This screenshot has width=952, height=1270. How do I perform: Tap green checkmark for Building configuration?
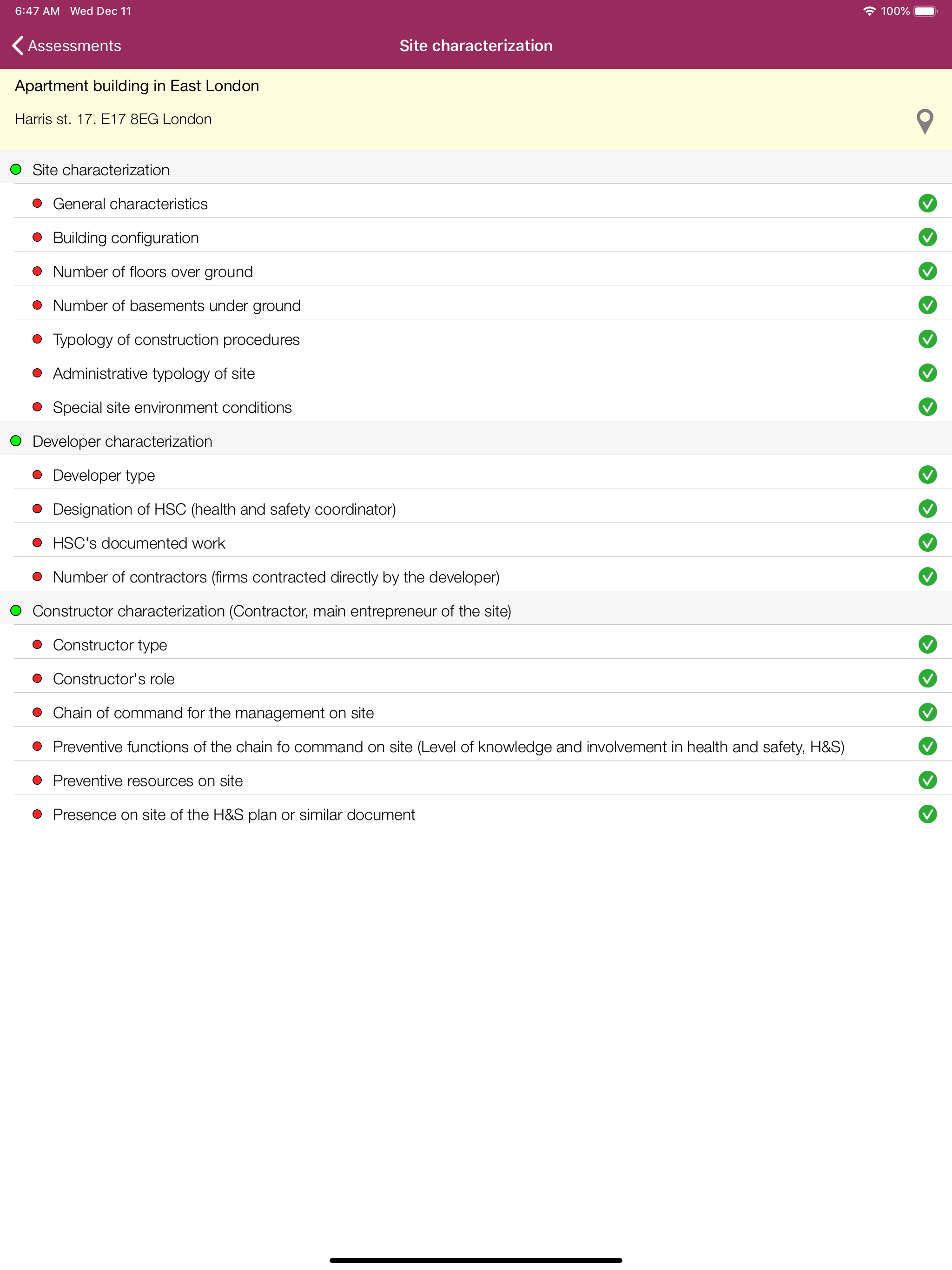[927, 237]
